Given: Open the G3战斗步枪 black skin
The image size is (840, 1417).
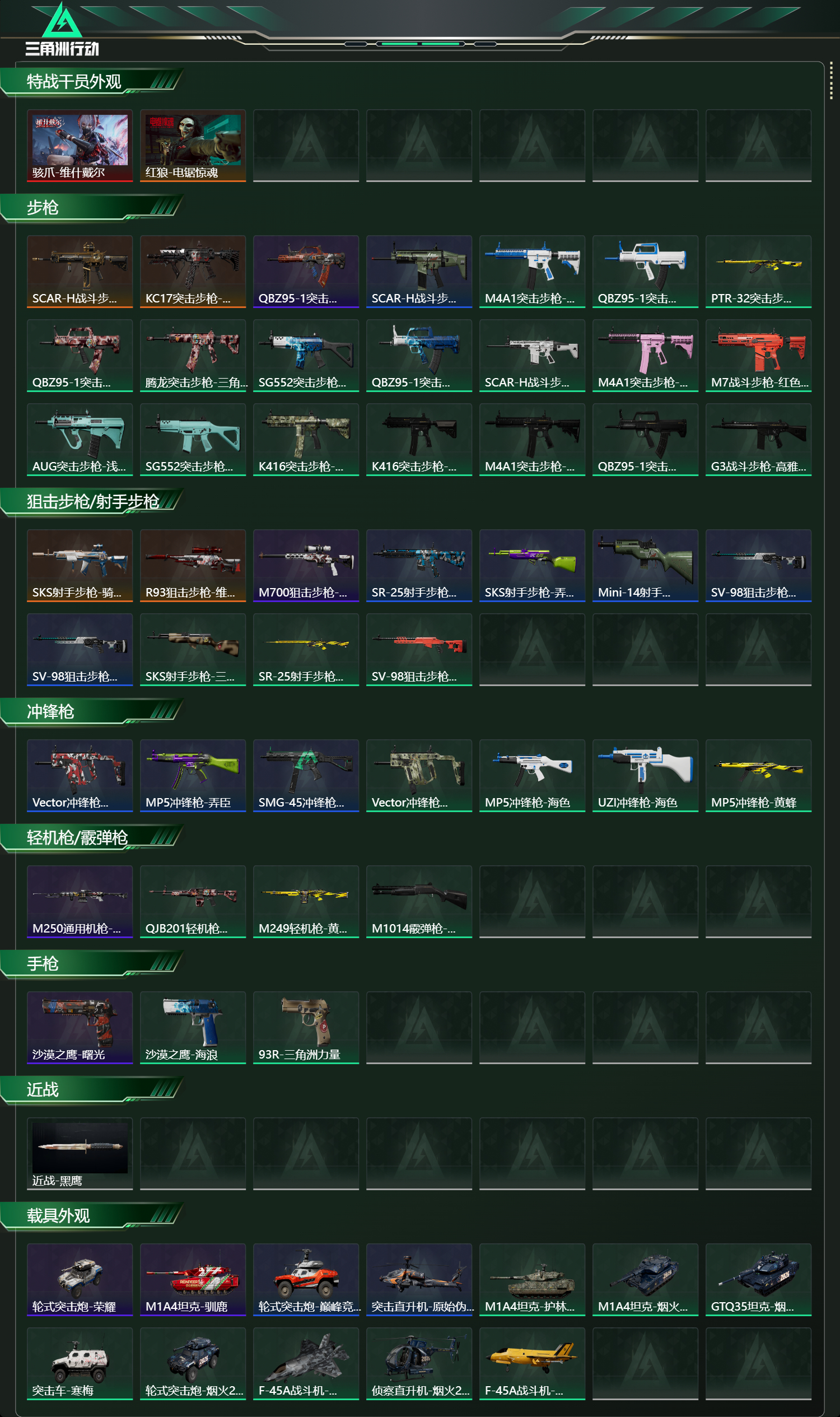Looking at the screenshot, I should pos(758,439).
